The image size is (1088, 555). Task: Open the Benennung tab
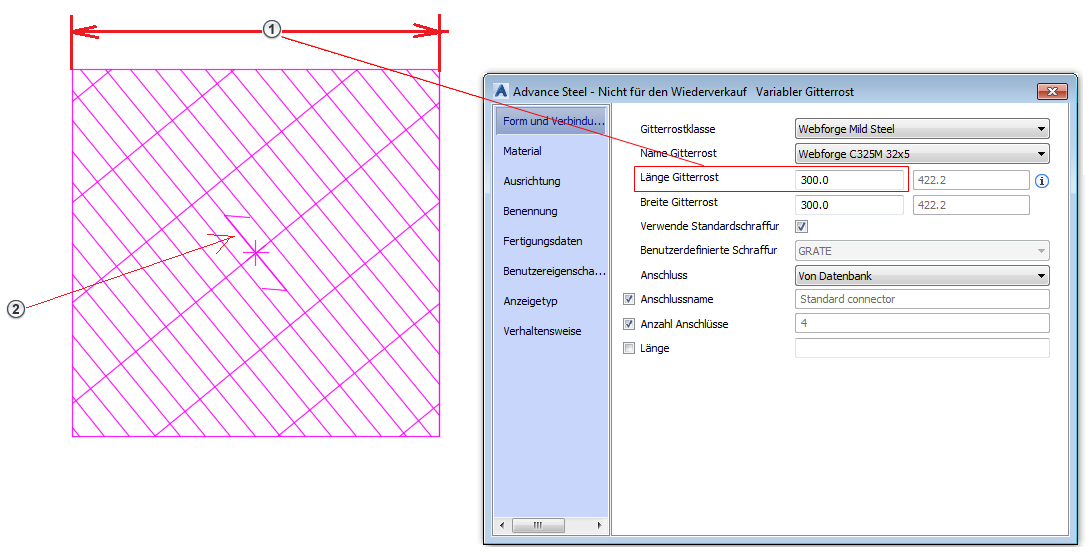pyautogui.click(x=530, y=211)
